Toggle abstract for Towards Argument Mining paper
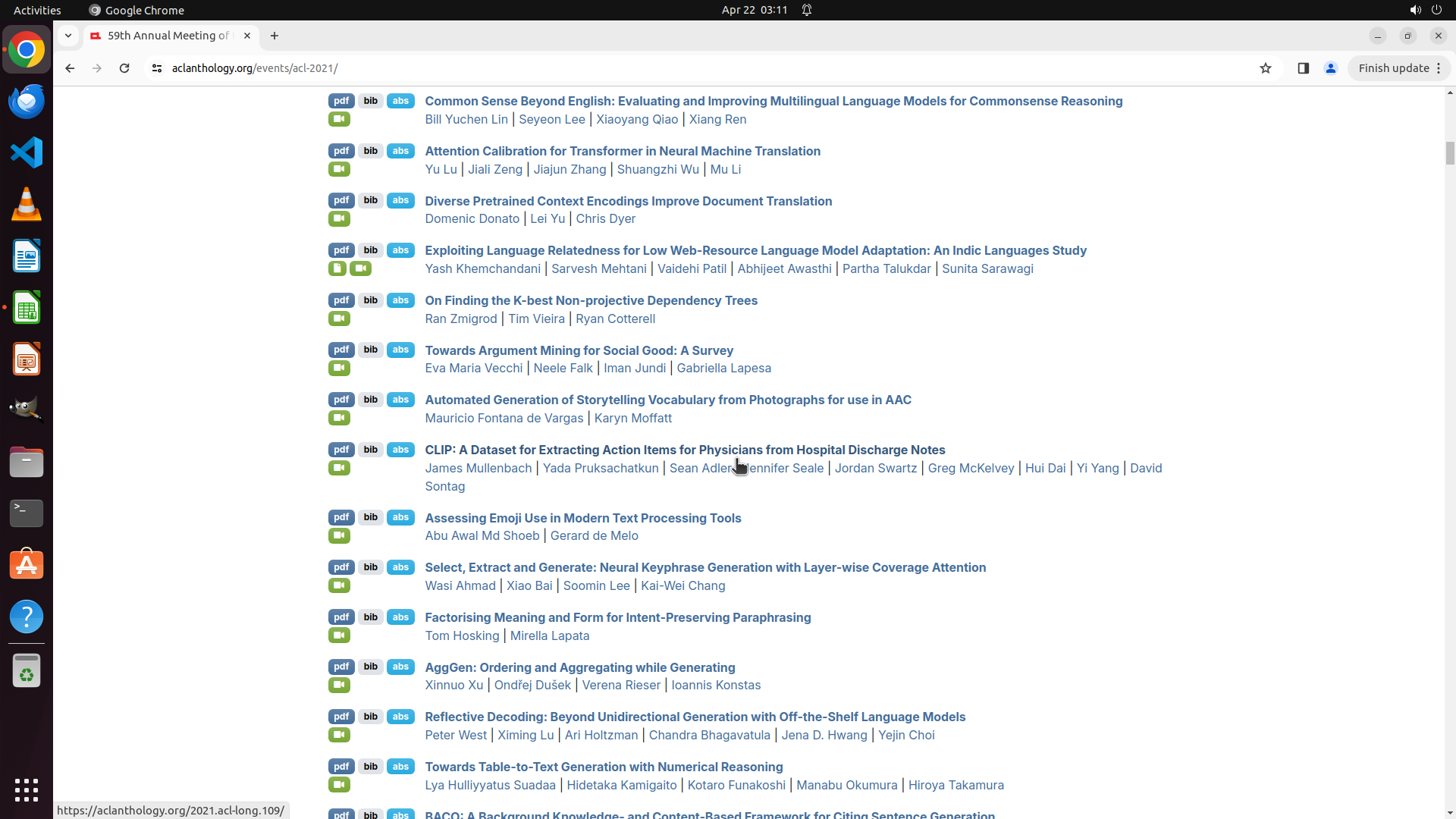The width and height of the screenshot is (1456, 819). coord(400,350)
